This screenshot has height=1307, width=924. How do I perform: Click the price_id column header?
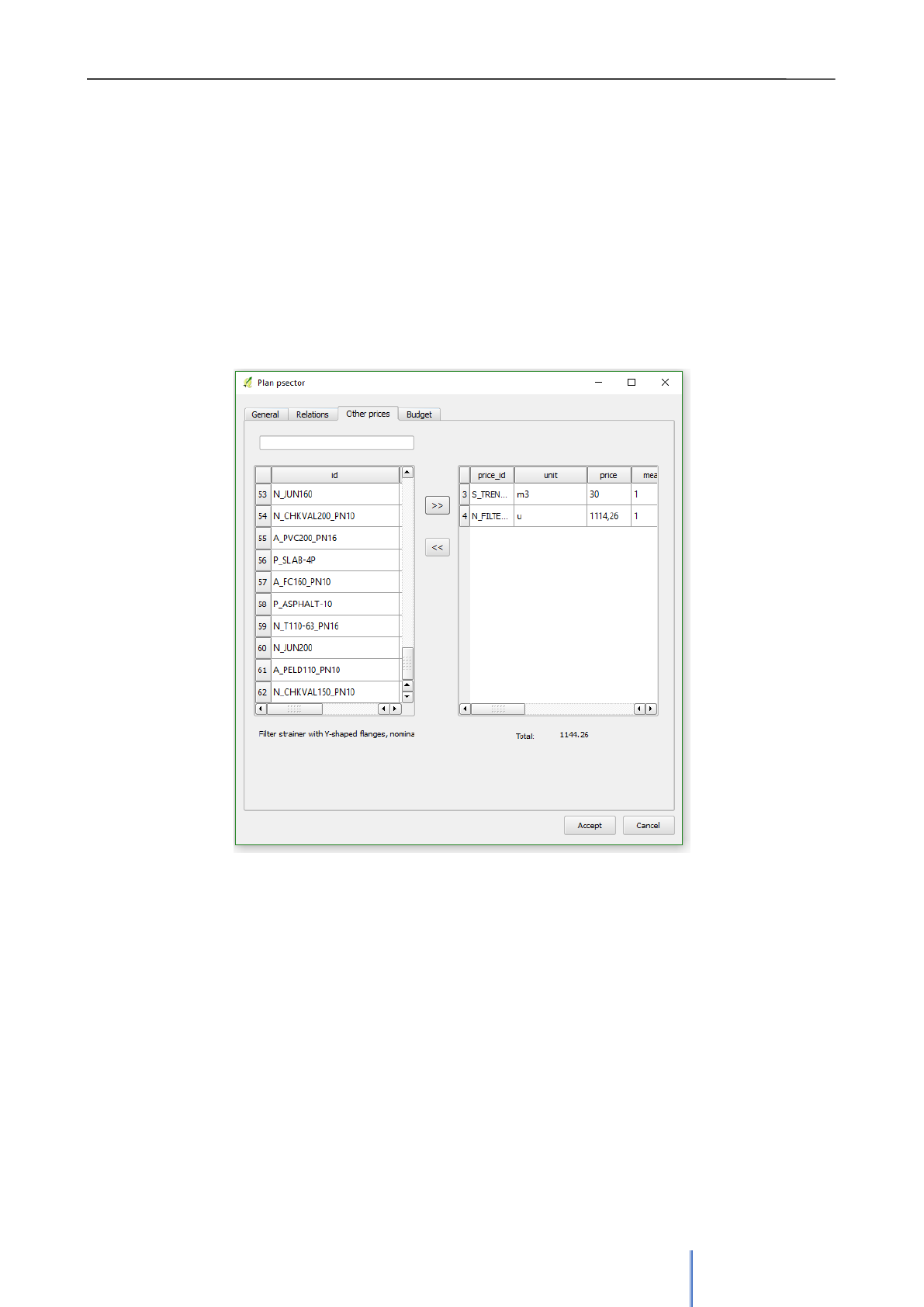(x=492, y=475)
